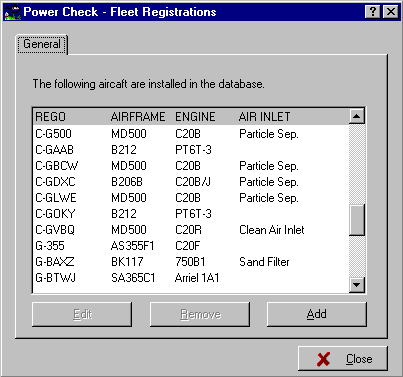Screen dimensions: 403x377
Task: Click the AS355F1 airframe cell
Action: (133, 246)
